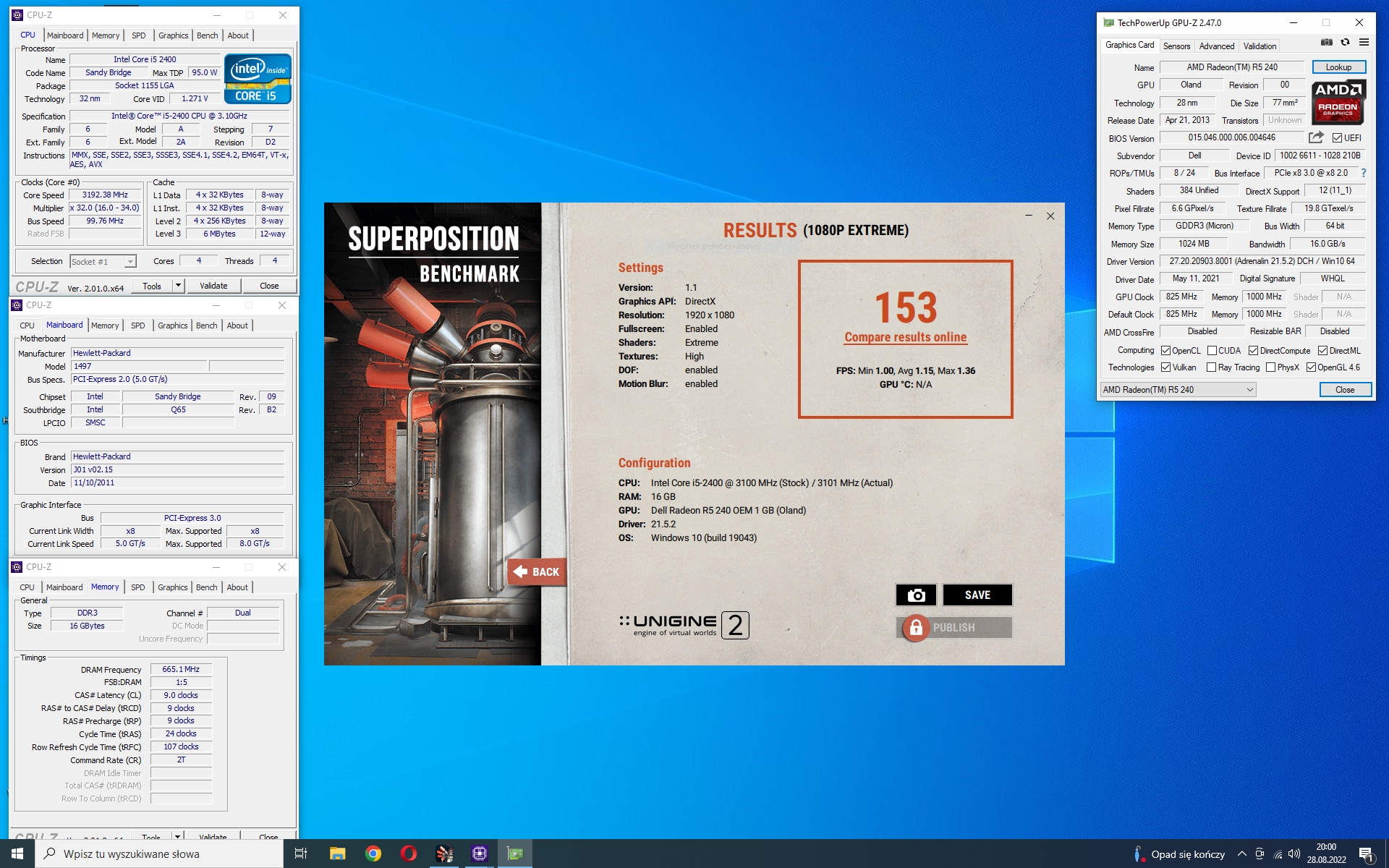This screenshot has width=1389, height=868.
Task: Toggle the OpenCL checkbox
Action: (x=1165, y=351)
